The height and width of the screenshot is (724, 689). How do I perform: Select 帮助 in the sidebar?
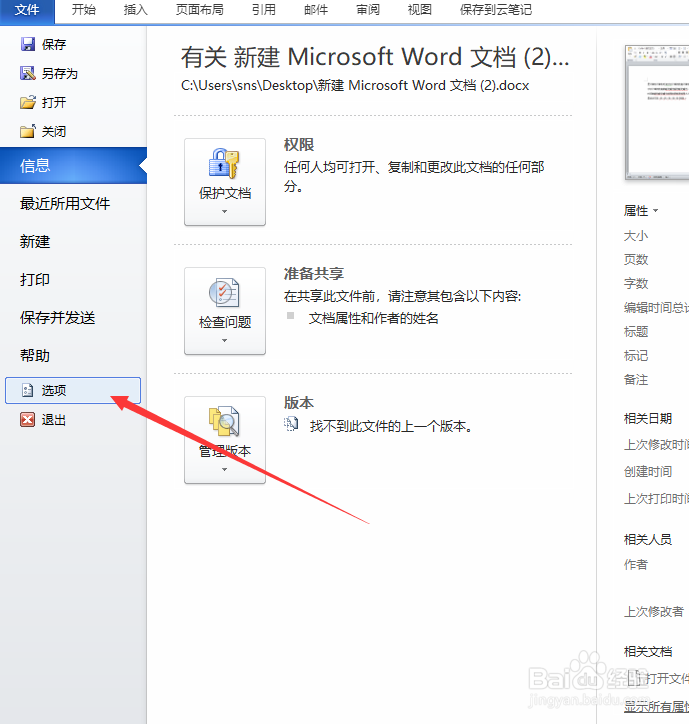pyautogui.click(x=35, y=356)
